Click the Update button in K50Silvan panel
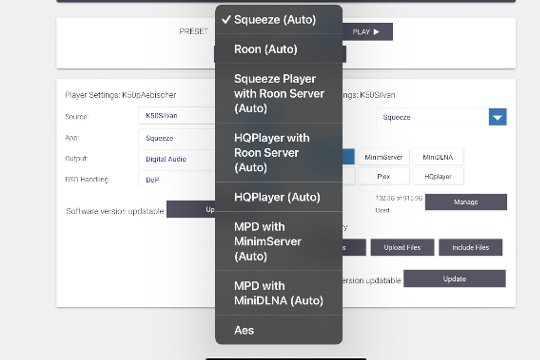This screenshot has height=360, width=540. (455, 278)
